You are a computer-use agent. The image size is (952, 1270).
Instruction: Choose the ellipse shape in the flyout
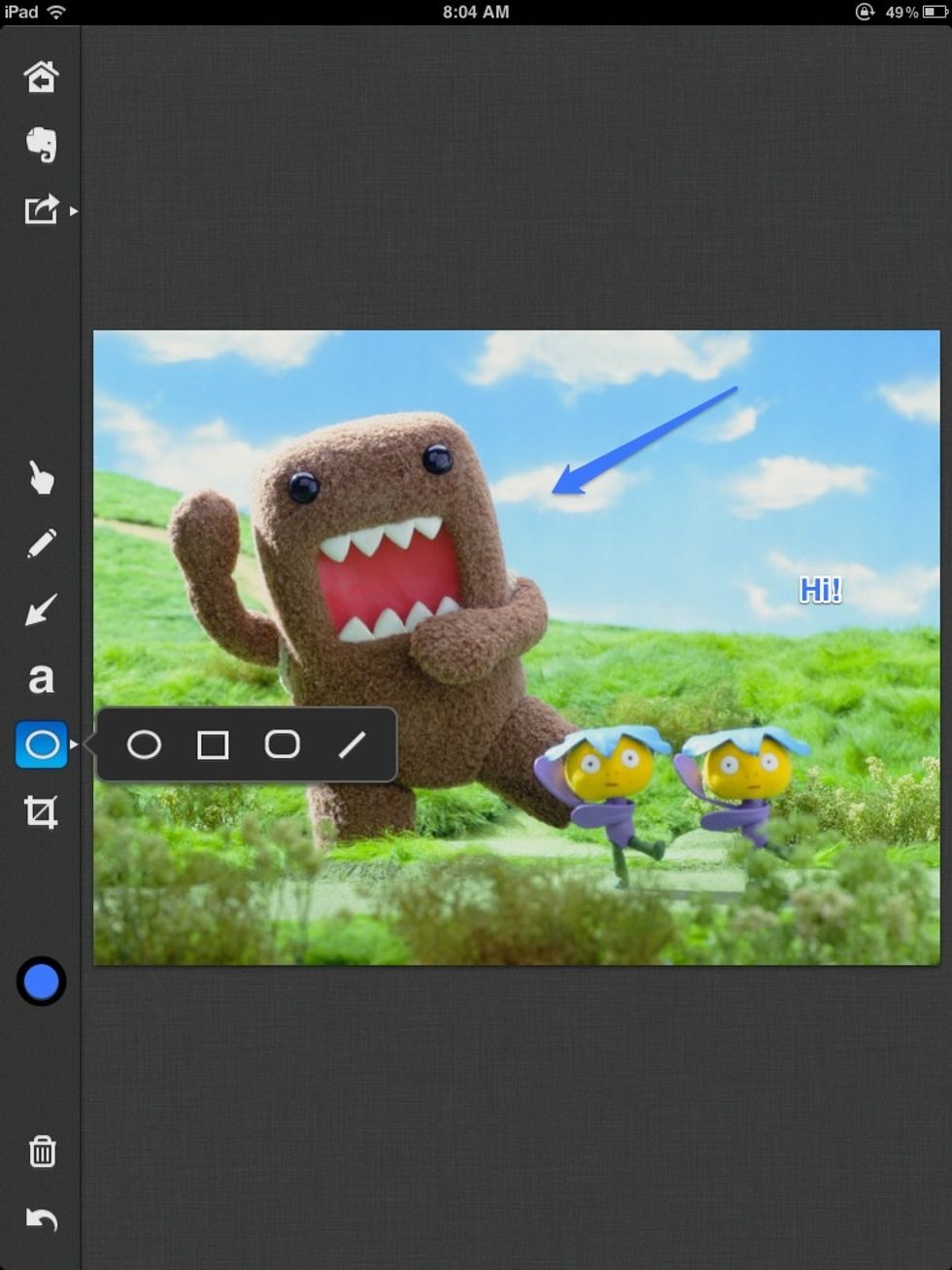click(144, 745)
